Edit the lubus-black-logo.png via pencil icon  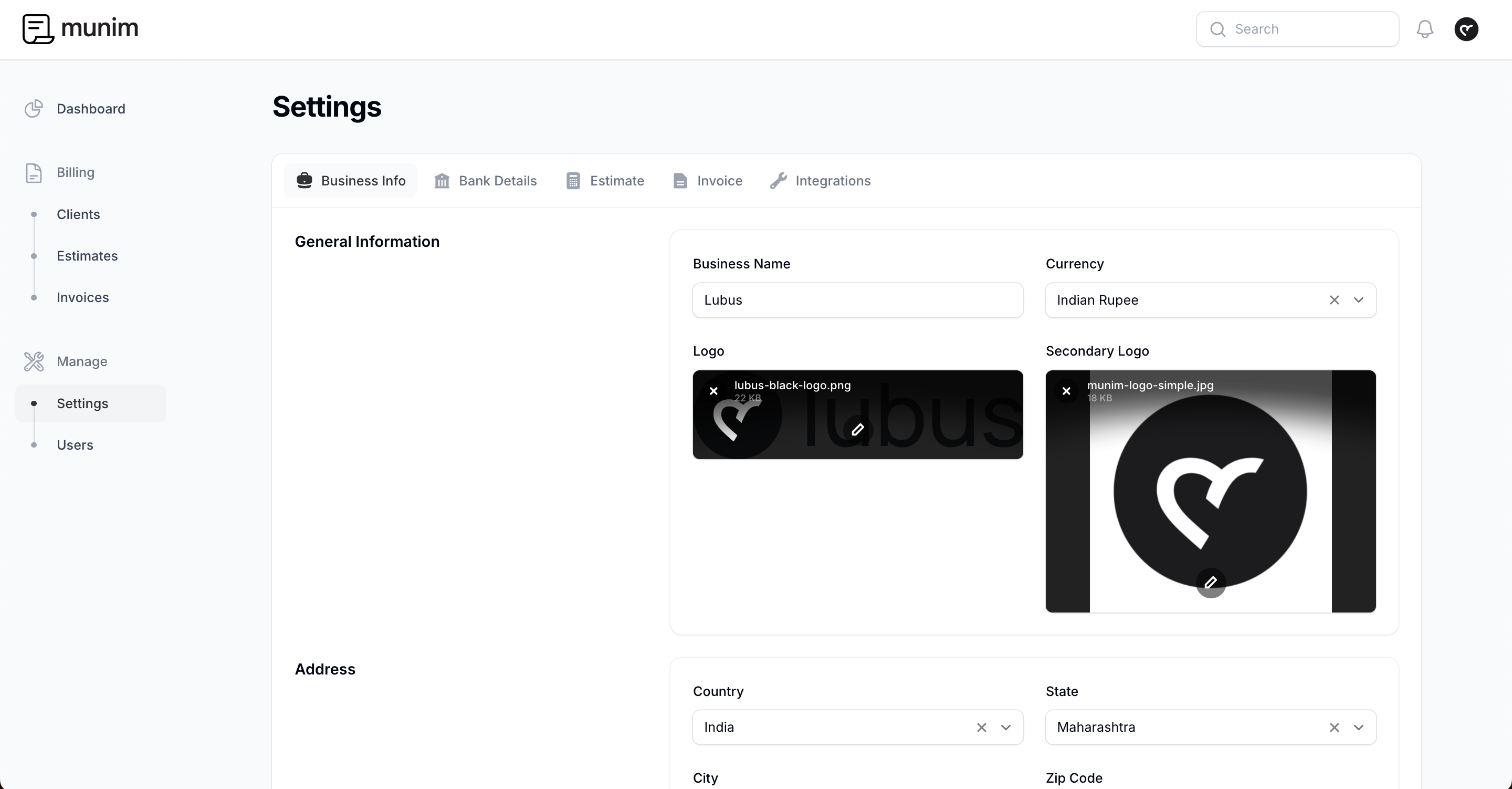857,430
